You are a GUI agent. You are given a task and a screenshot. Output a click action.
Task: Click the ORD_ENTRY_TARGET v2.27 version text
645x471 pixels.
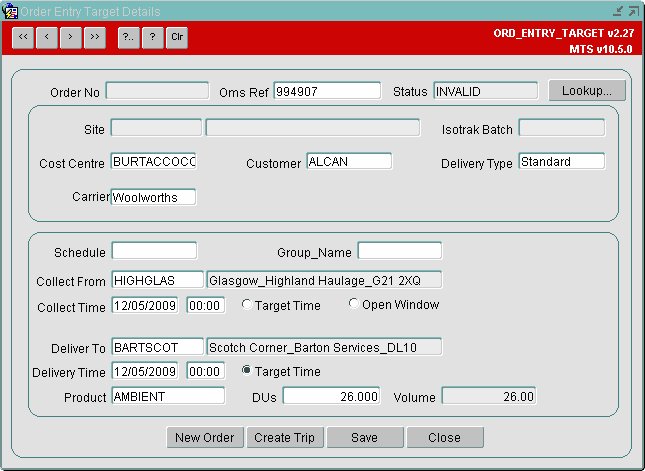pyautogui.click(x=564, y=33)
